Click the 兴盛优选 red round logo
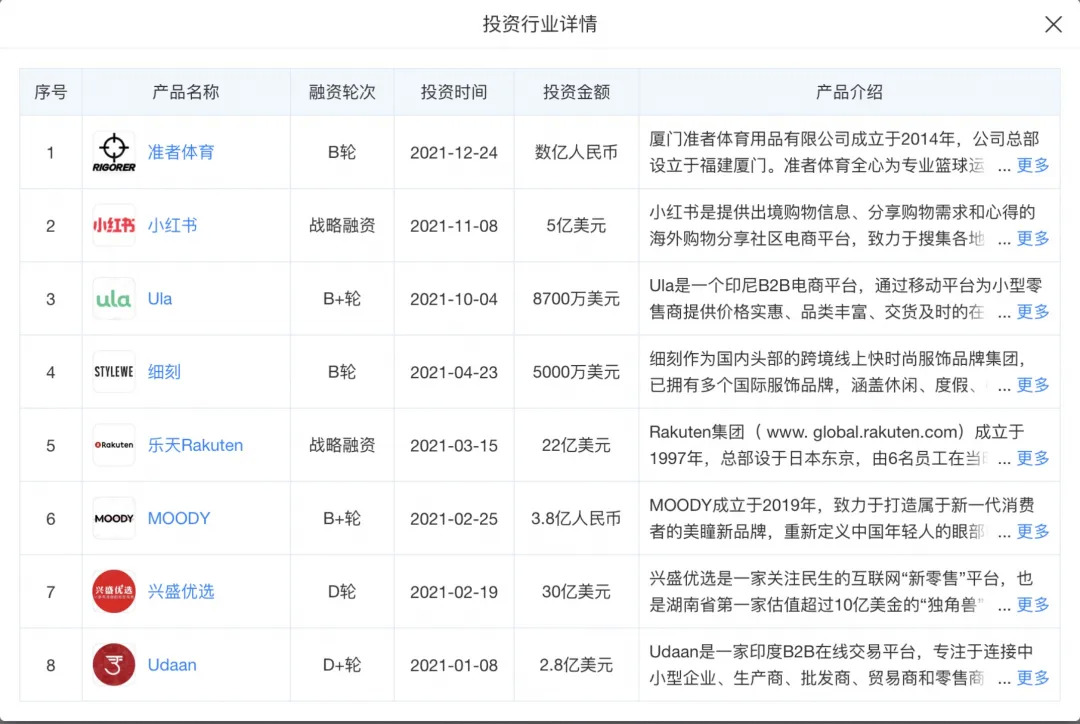1080x724 pixels. [x=114, y=591]
